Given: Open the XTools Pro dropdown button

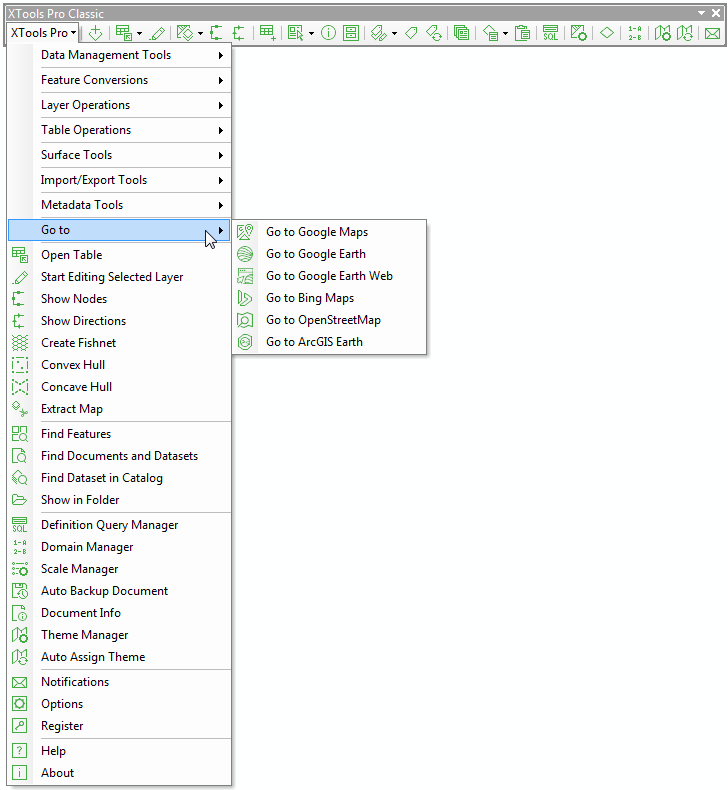Looking at the screenshot, I should point(43,33).
